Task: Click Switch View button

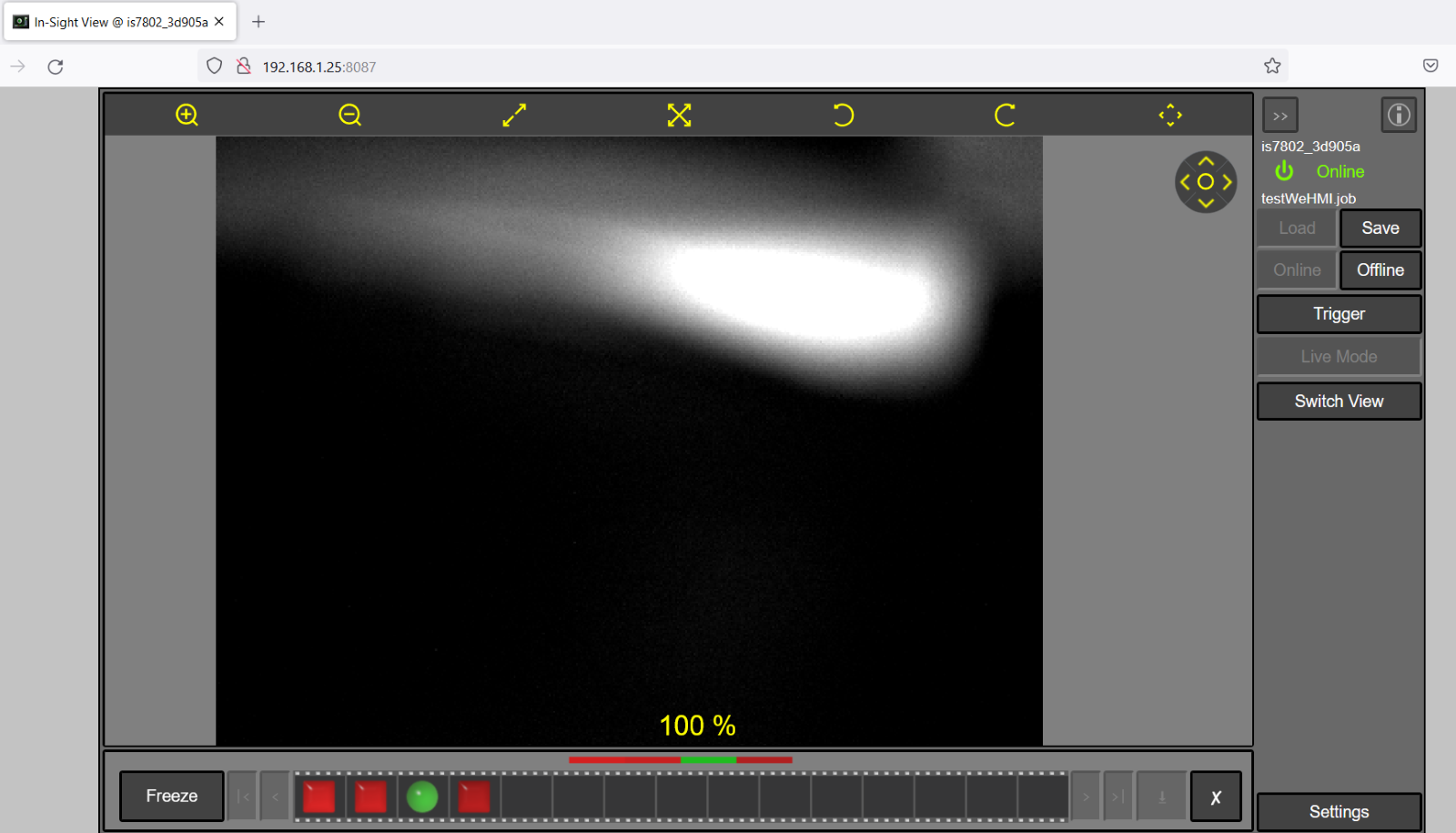Action: point(1339,401)
